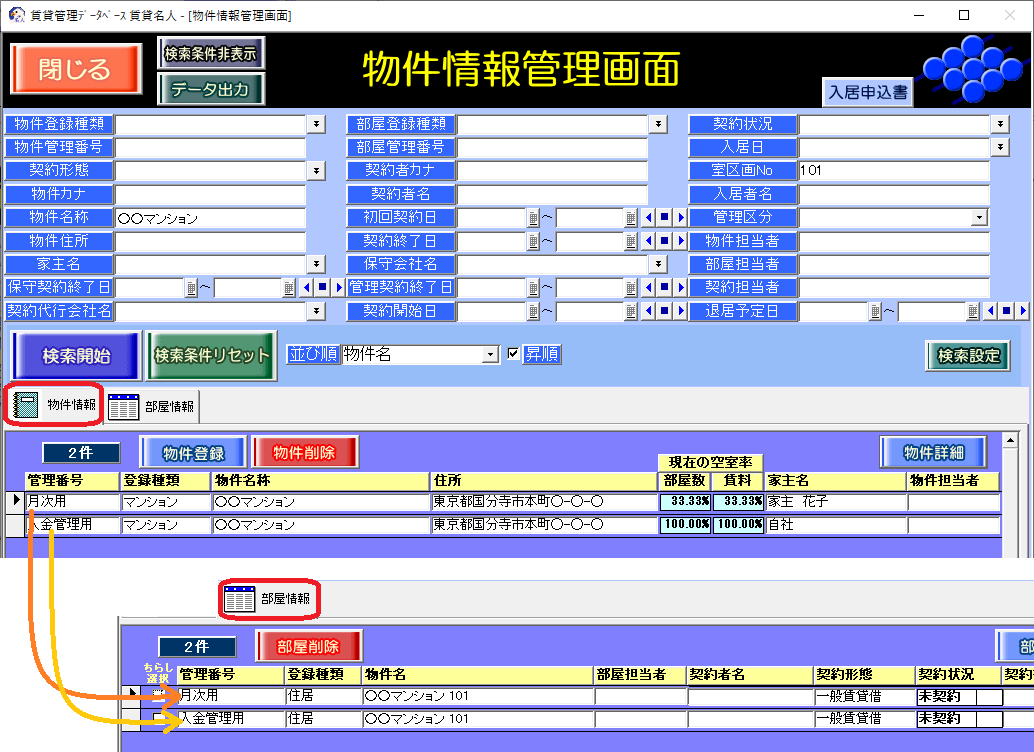Click the square reset icon beside 管理契約終了日
The width and height of the screenshot is (1034, 752).
[664, 288]
